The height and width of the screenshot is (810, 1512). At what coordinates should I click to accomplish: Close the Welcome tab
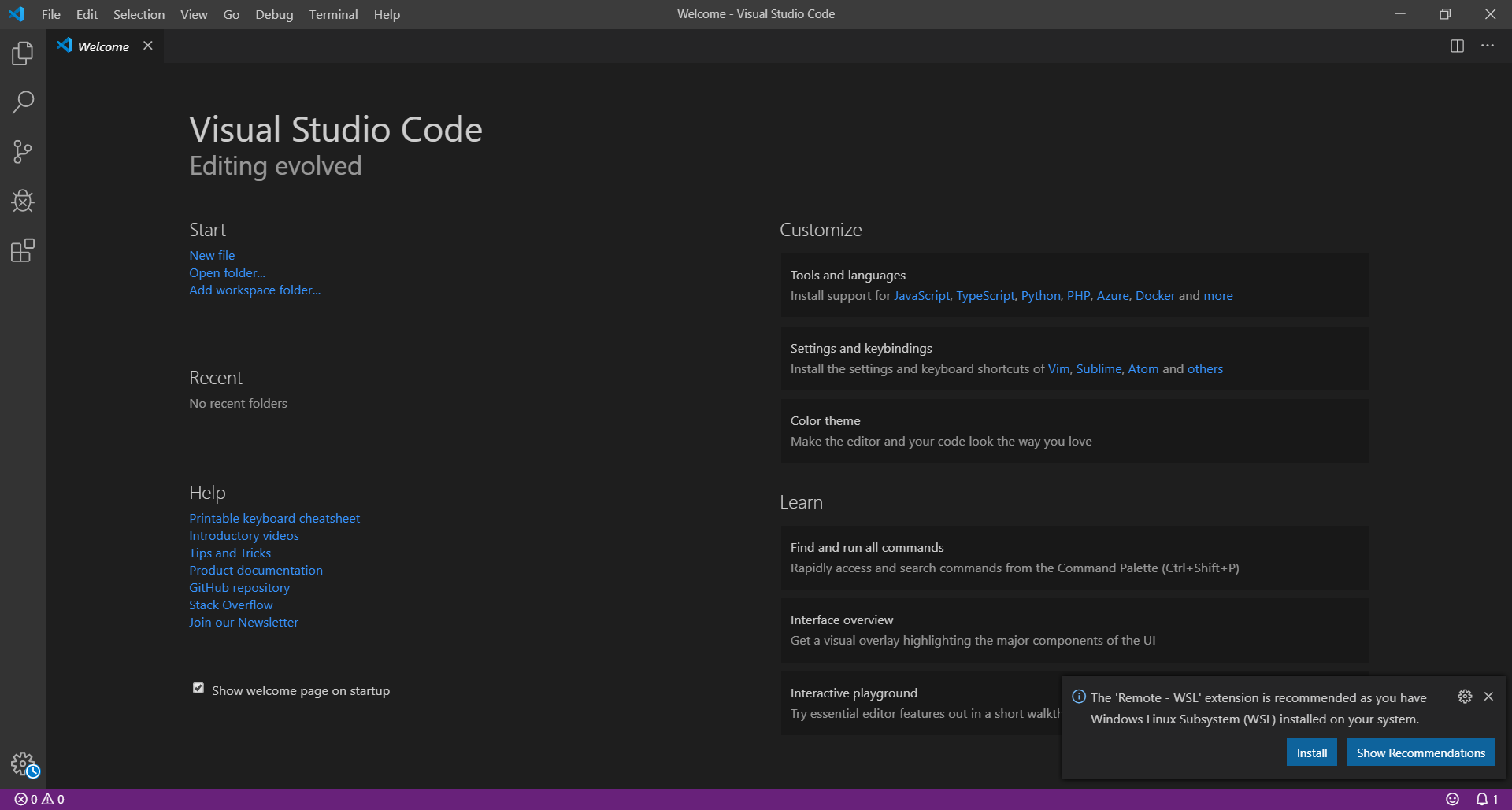148,46
